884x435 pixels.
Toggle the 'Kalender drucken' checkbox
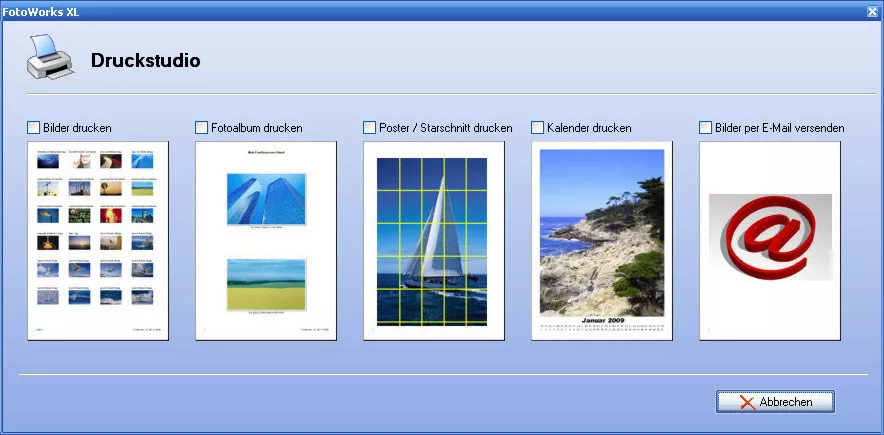(x=538, y=128)
